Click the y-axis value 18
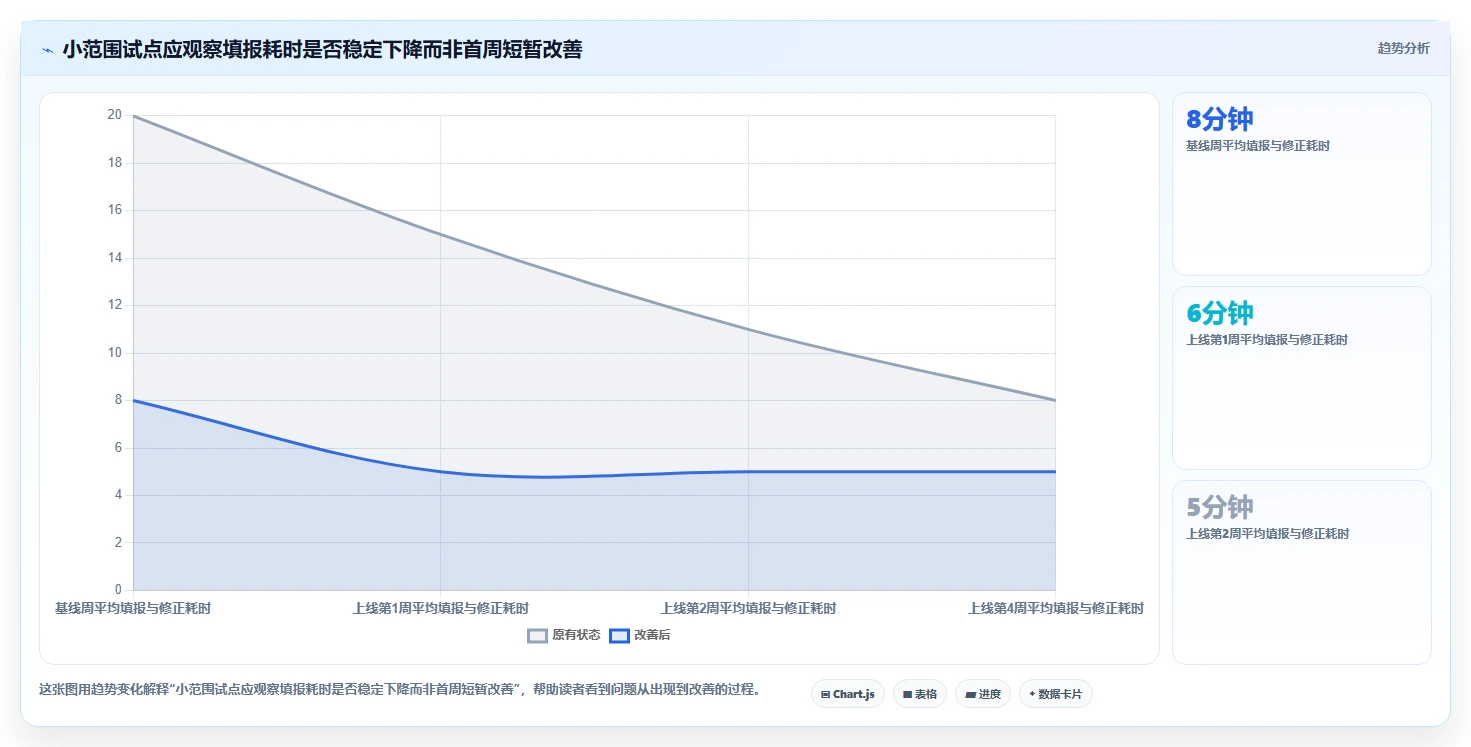 coord(115,163)
